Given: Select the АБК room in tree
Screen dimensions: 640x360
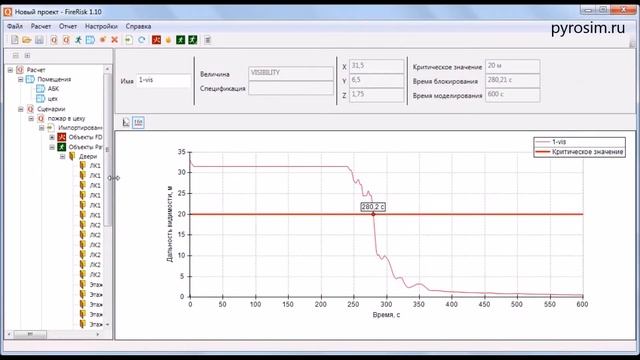Looking at the screenshot, I should pyautogui.click(x=53, y=89).
